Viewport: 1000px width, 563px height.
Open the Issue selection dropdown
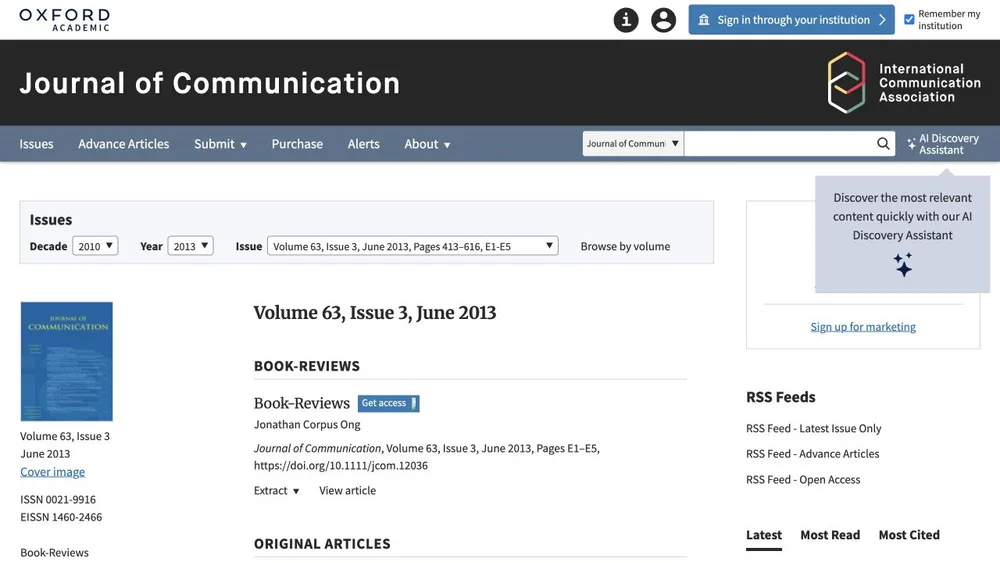coord(413,246)
